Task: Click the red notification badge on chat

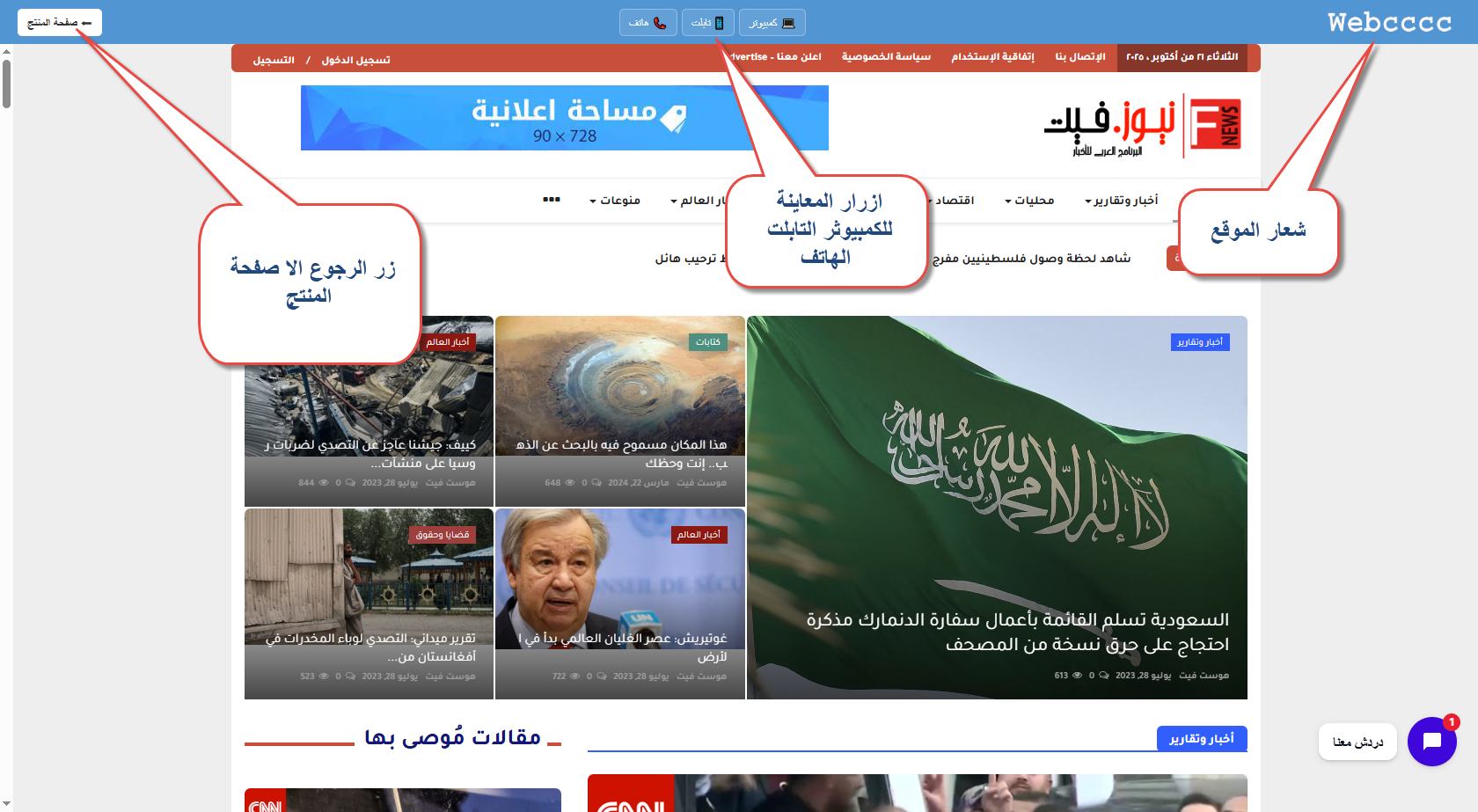Action: [1452, 721]
